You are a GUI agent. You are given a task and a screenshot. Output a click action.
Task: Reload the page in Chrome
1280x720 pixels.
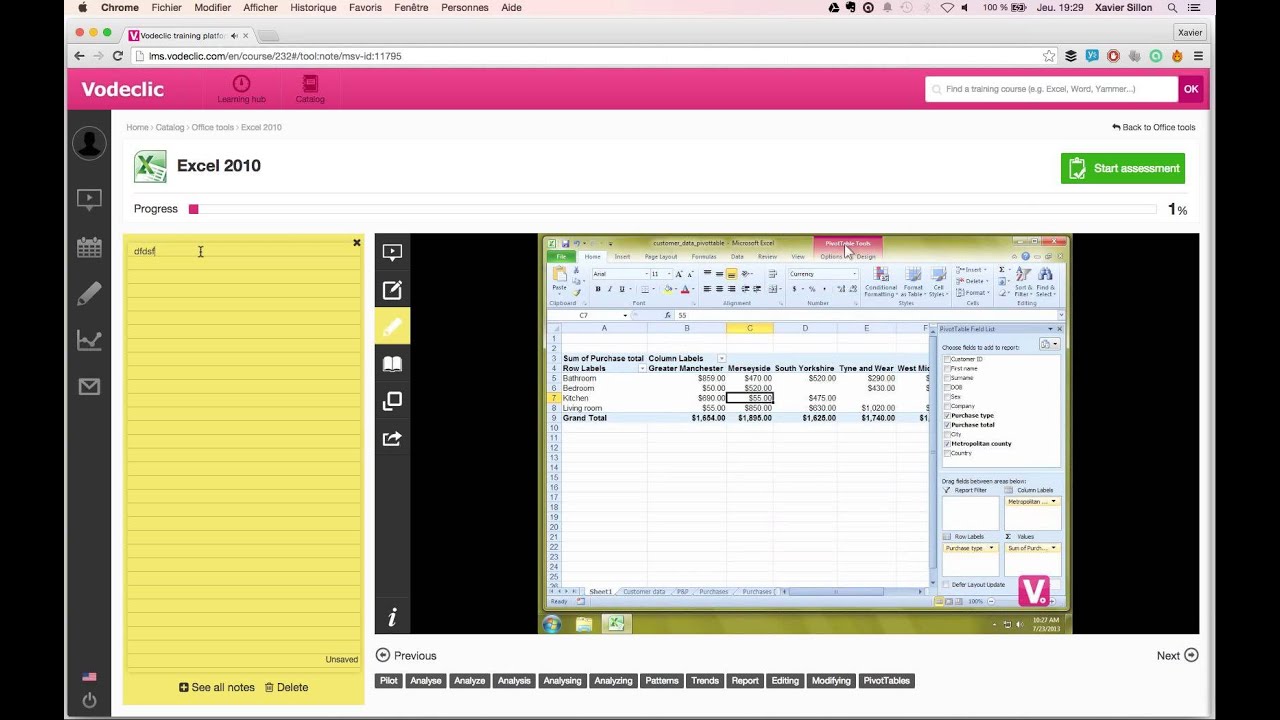(118, 56)
